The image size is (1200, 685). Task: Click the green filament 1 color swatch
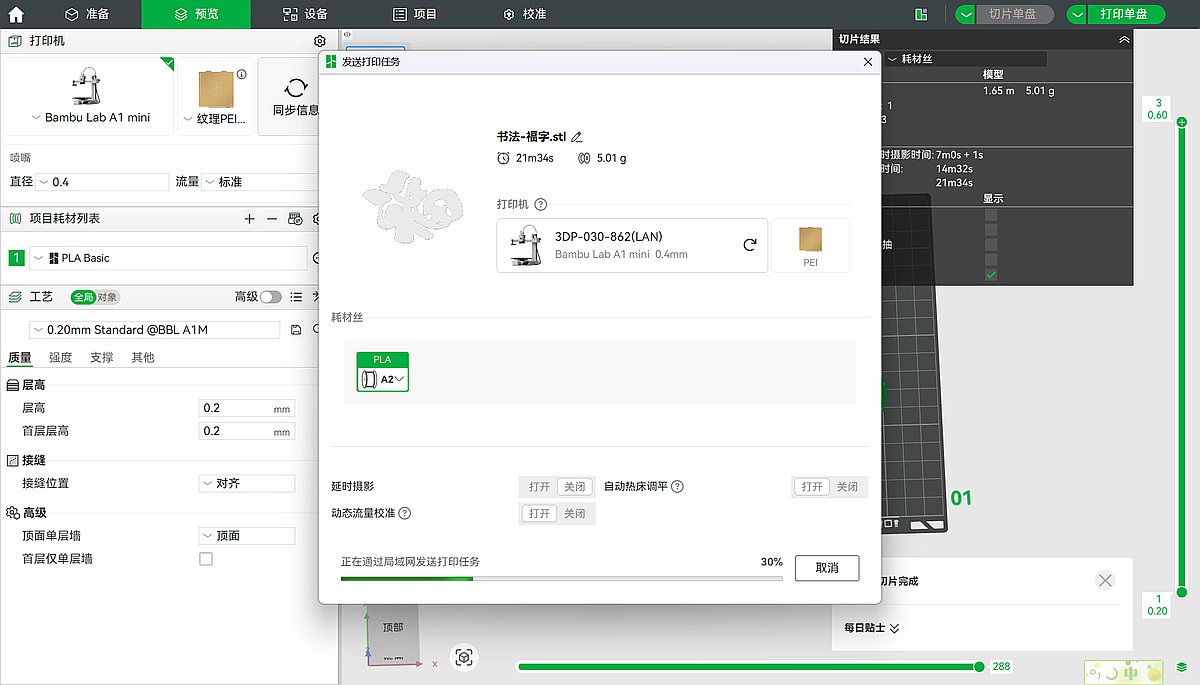[x=16, y=258]
